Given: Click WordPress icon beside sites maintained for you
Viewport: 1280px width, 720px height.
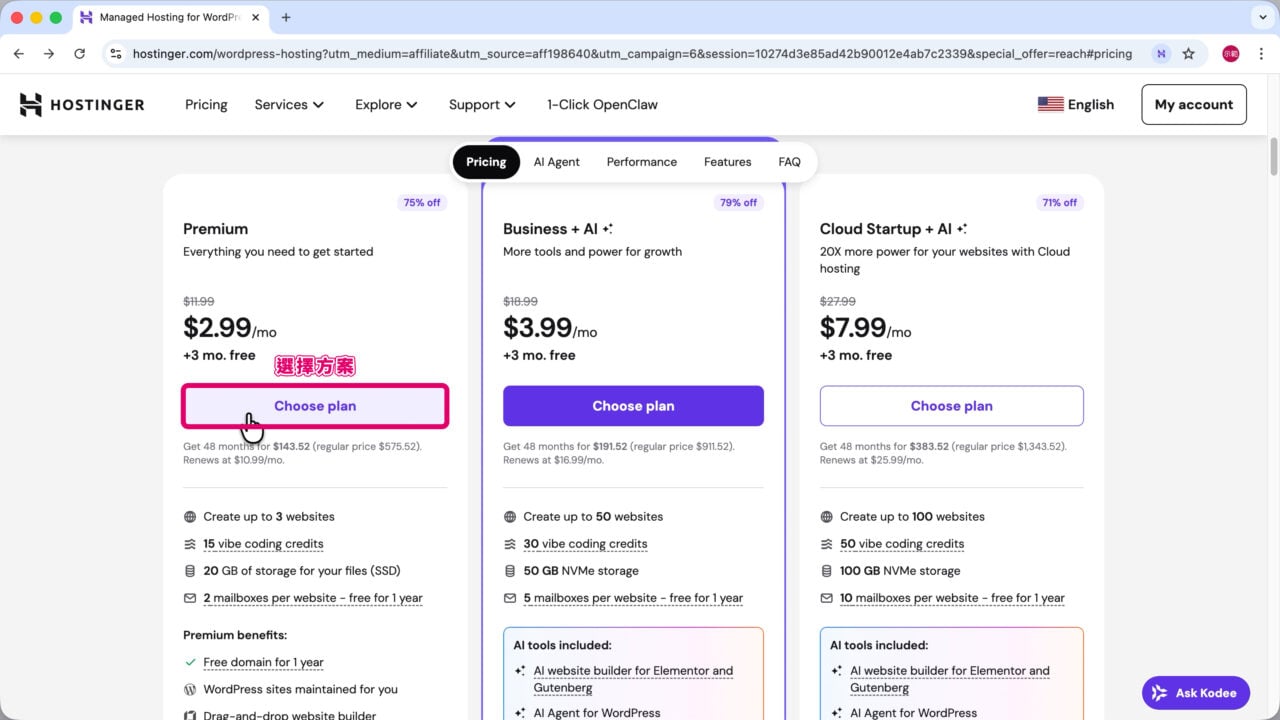Looking at the screenshot, I should (190, 689).
